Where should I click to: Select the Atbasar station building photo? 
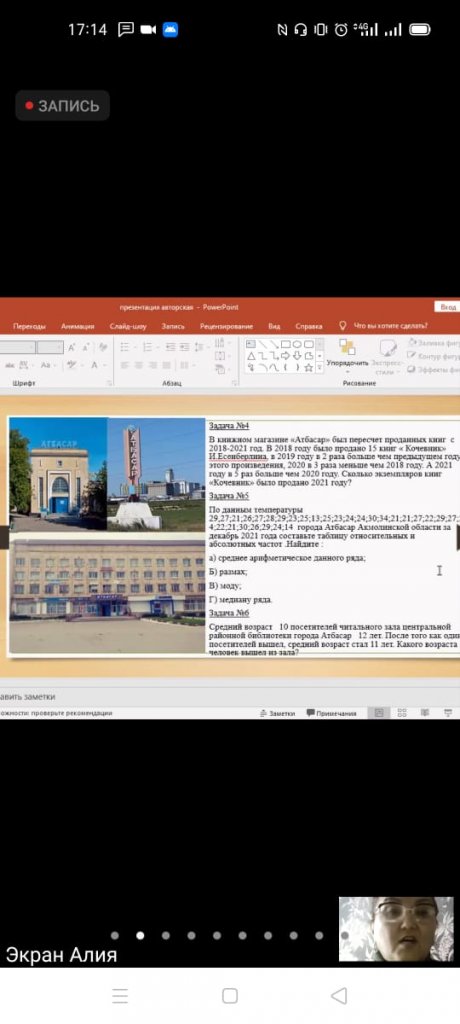tap(58, 475)
